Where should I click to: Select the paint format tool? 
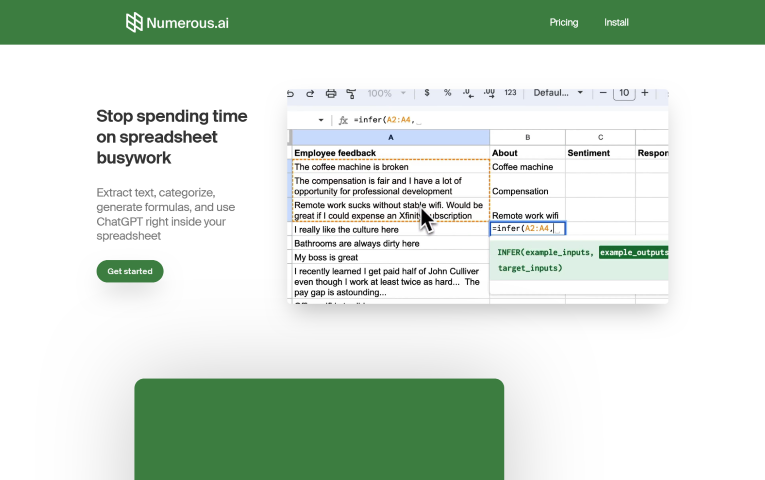351,93
